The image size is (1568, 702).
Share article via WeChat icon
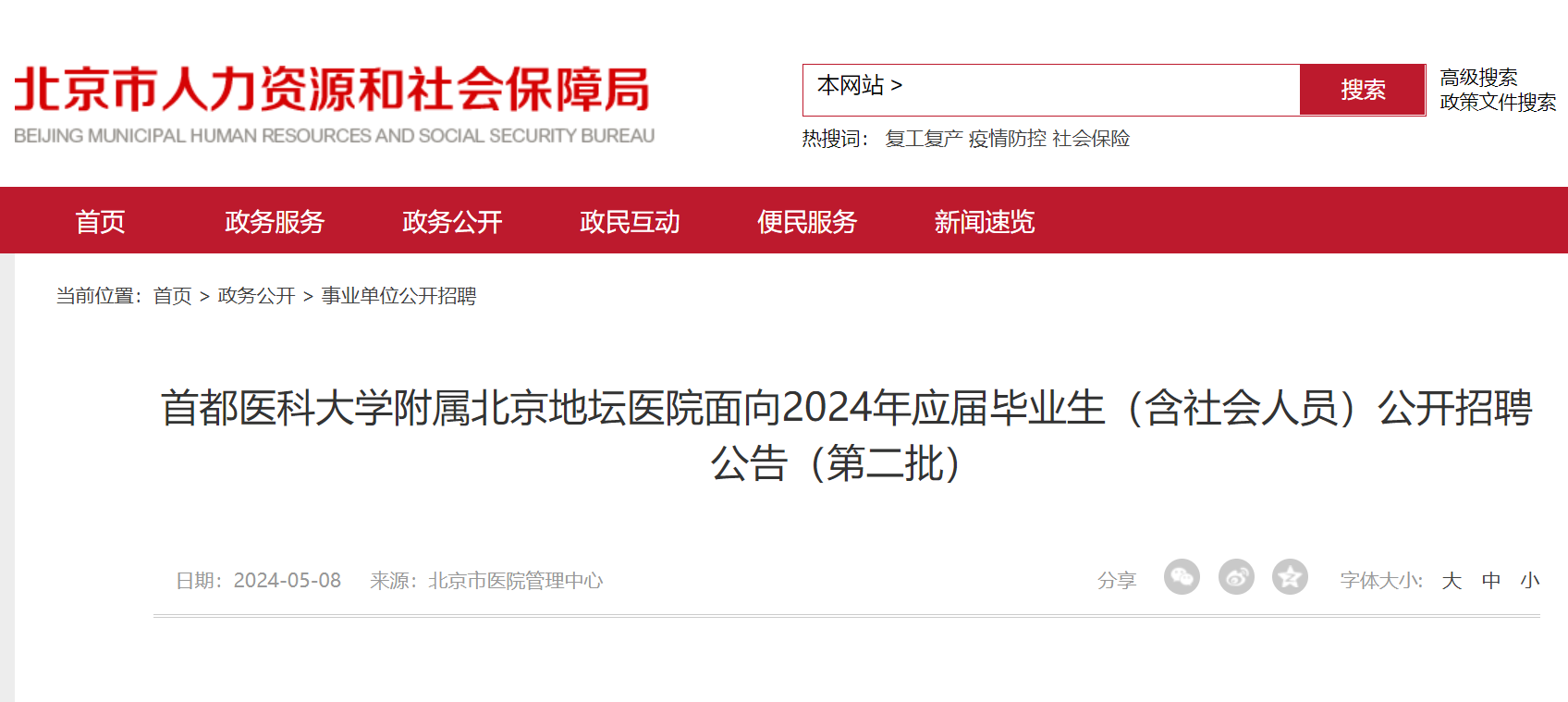pyautogui.click(x=1182, y=577)
